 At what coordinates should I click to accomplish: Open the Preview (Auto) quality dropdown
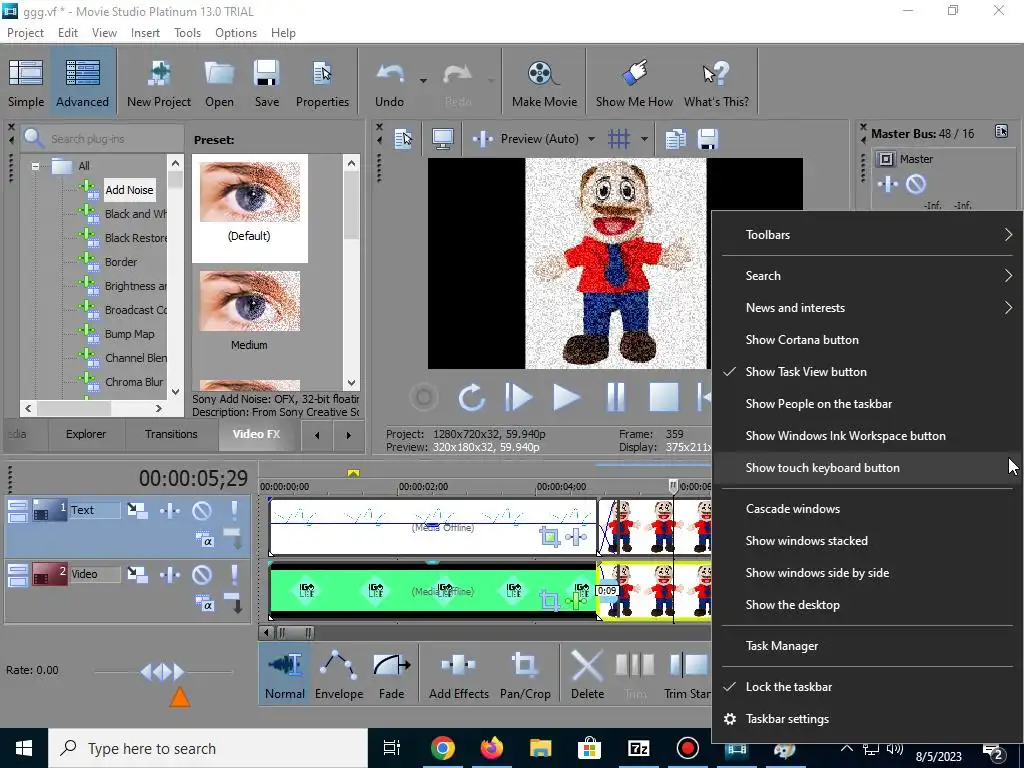[591, 138]
